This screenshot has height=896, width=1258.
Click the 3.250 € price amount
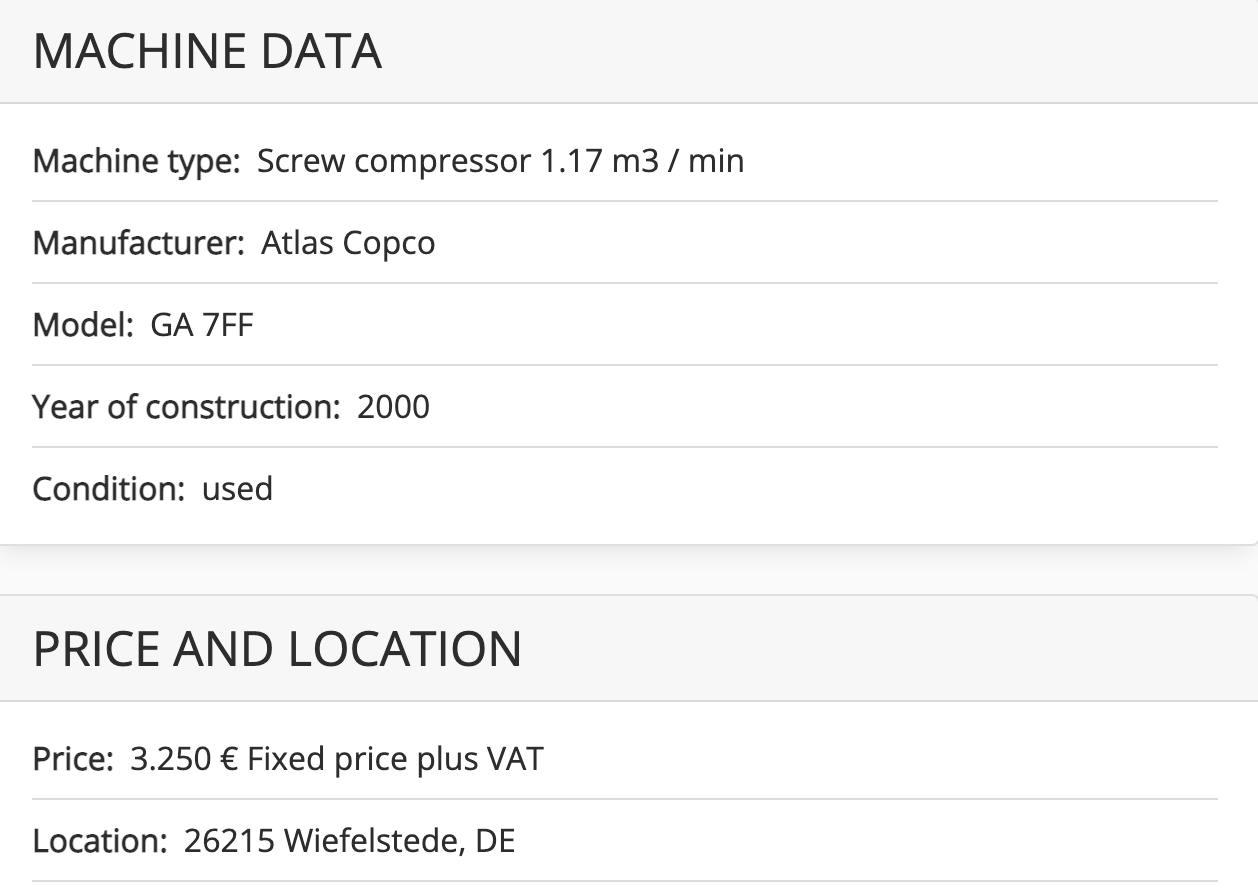point(183,759)
